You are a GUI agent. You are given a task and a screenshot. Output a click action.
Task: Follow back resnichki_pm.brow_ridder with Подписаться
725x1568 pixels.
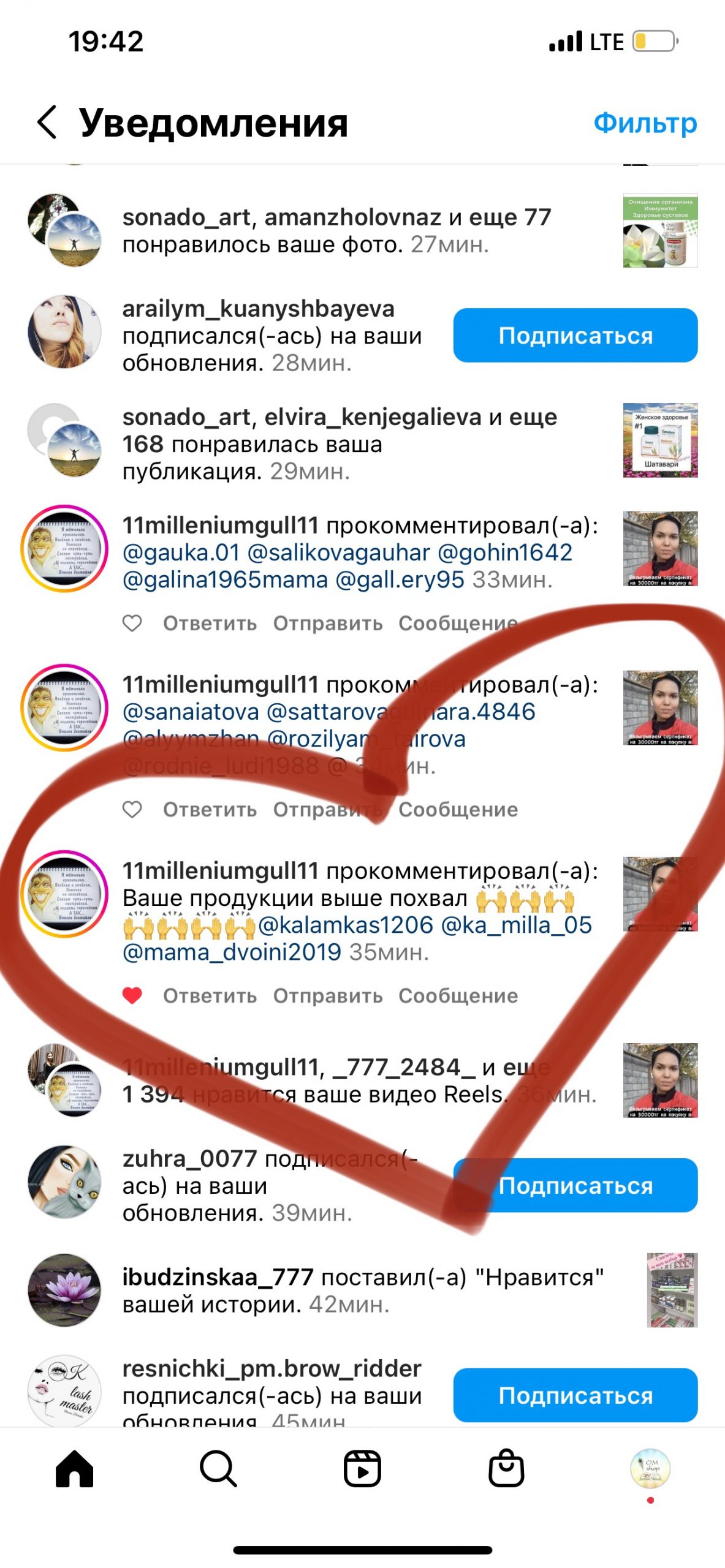575,1395
